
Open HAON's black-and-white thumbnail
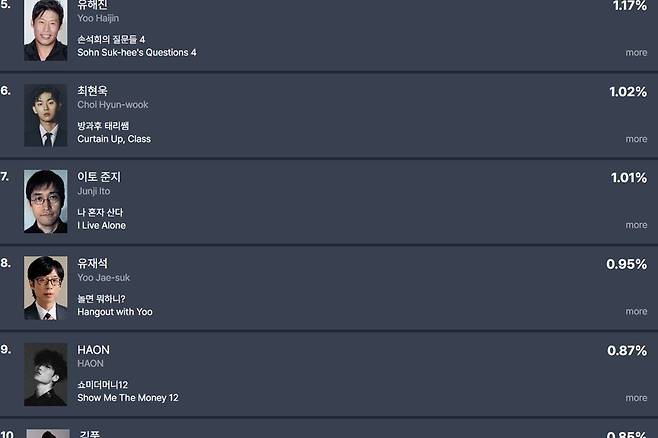pyautogui.click(x=45, y=374)
